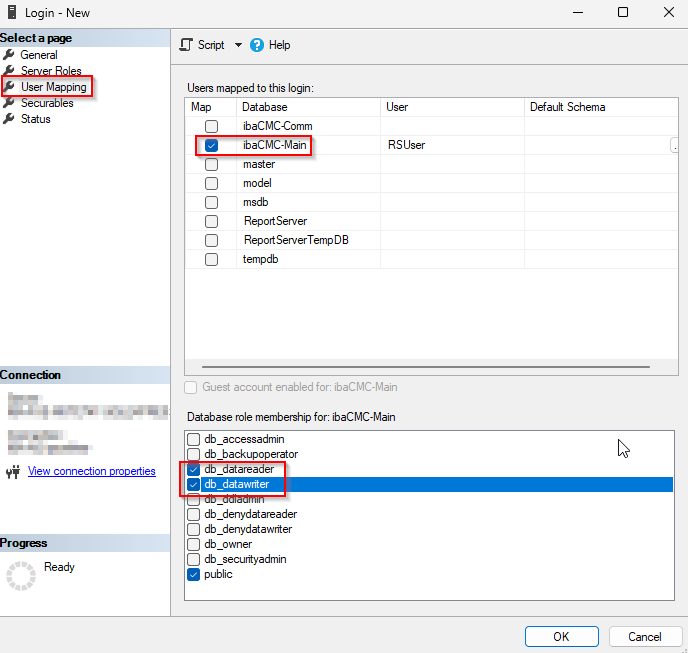Open the Script dropdown arrow

238,45
